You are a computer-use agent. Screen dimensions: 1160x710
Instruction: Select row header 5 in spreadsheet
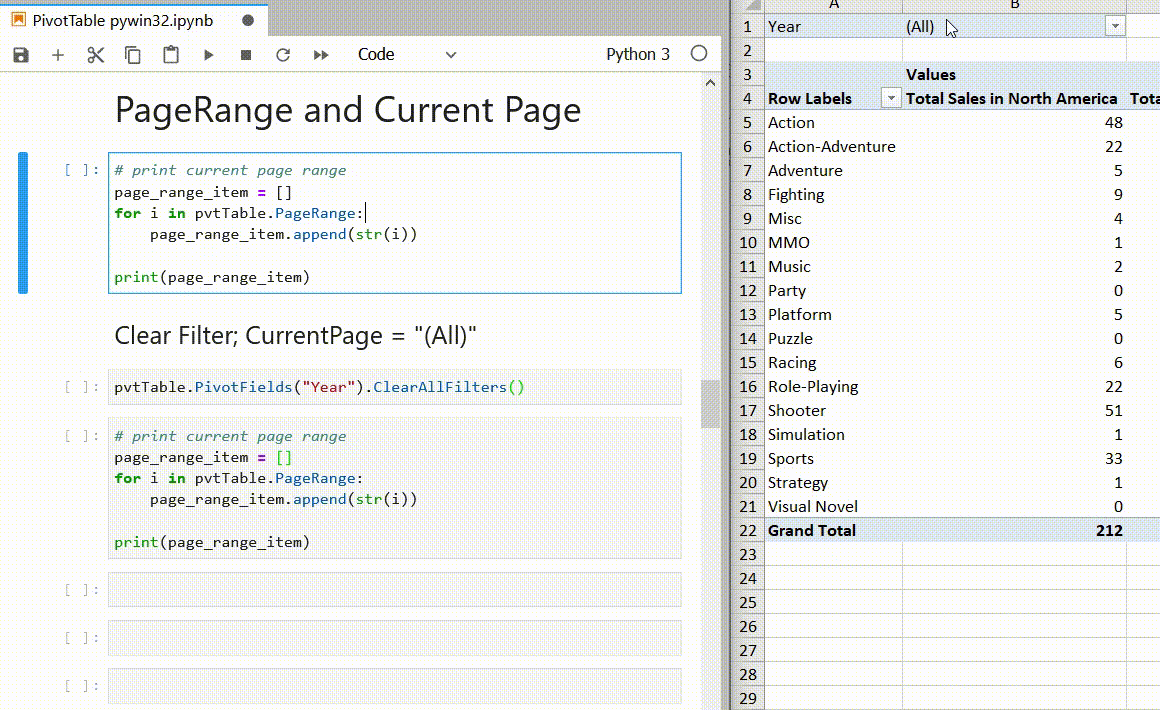pos(747,123)
